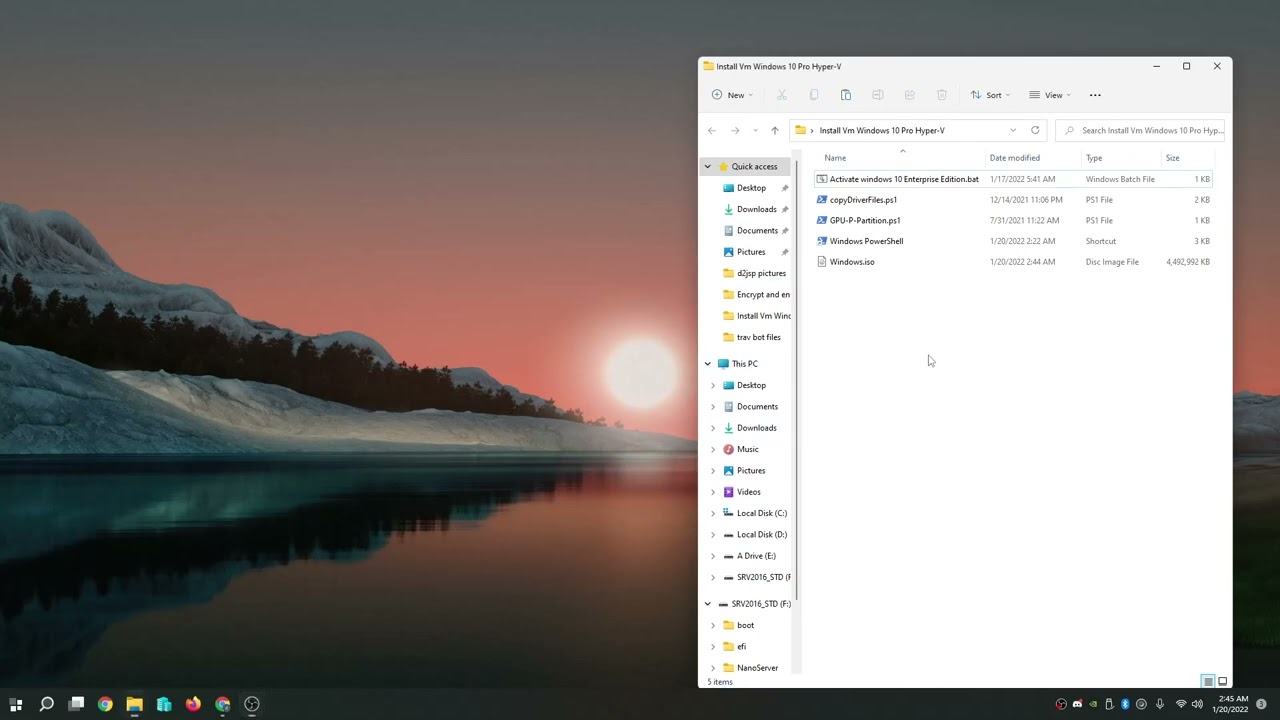
Task: Collapse the Quick access section
Action: 708,167
